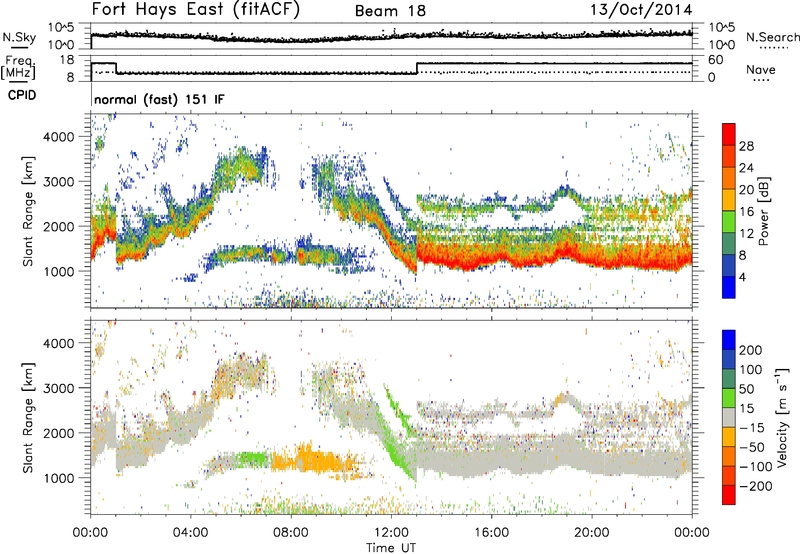The height and width of the screenshot is (554, 800).
Task: Click the right-hand Nave axis value 60
Action: (x=715, y=60)
